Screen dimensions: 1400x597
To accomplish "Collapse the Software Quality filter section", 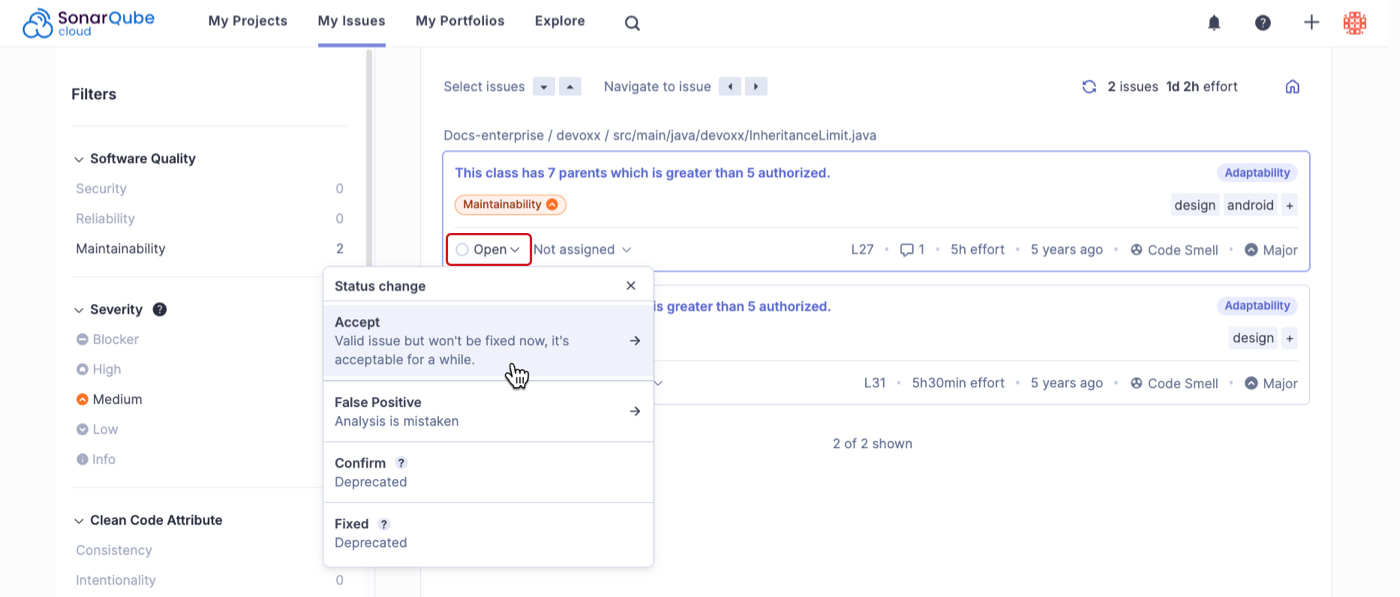I will pos(78,158).
